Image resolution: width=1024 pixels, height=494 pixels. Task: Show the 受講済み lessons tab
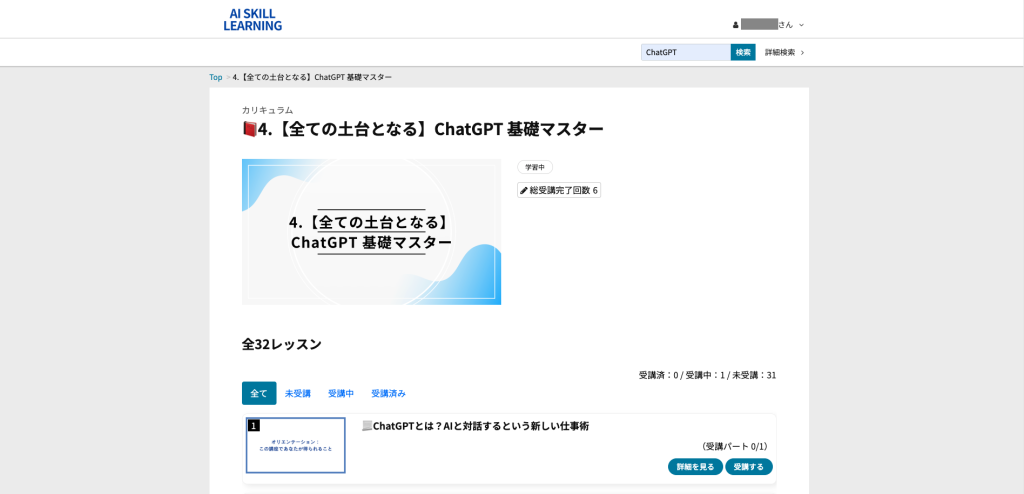point(388,393)
